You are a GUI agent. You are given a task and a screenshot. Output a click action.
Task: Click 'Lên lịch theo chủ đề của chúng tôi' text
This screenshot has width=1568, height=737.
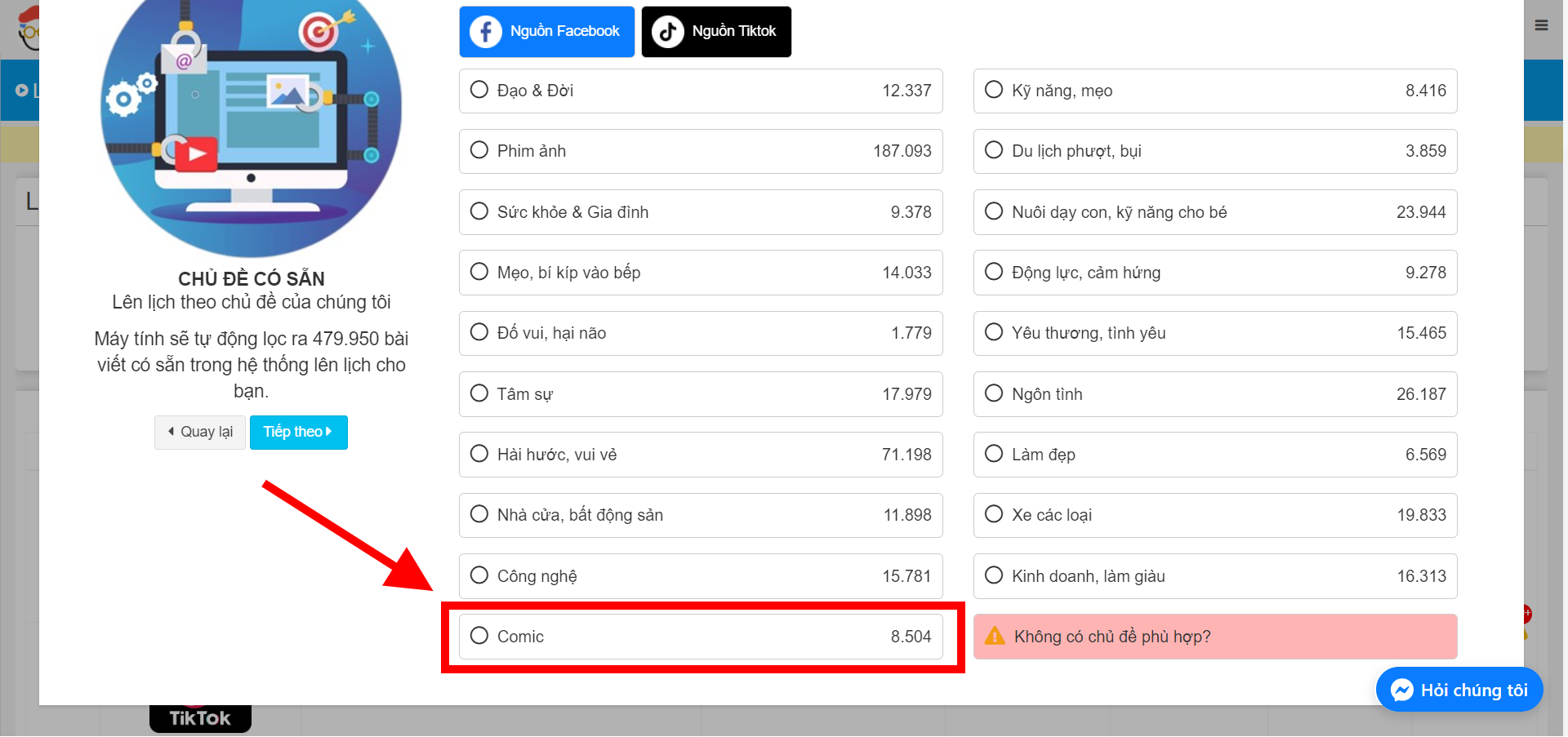click(x=252, y=302)
